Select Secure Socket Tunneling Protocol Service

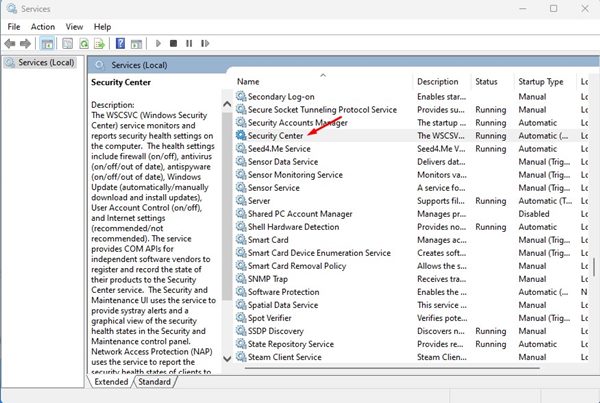point(322,109)
